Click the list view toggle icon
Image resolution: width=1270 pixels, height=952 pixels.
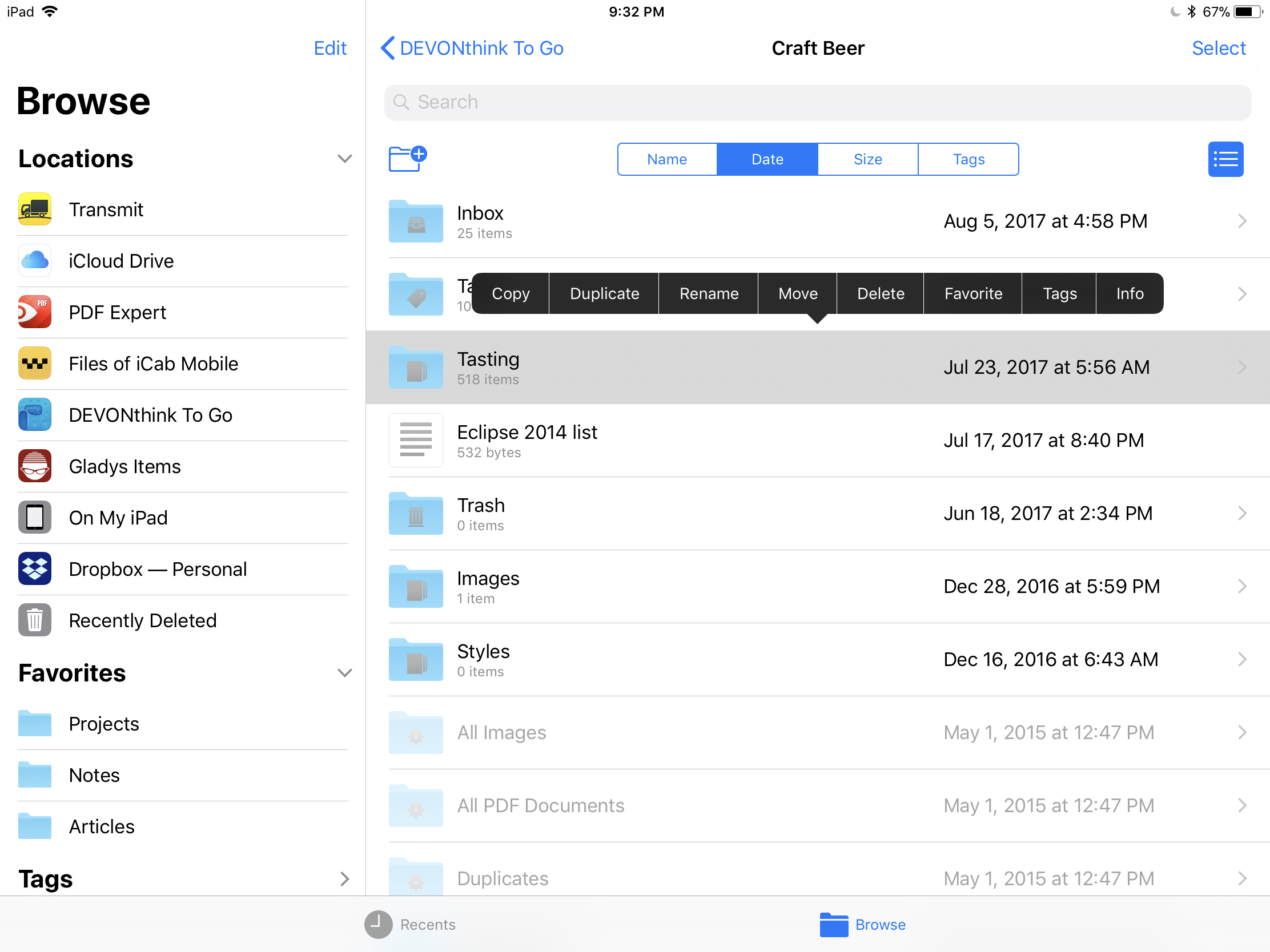(1223, 158)
